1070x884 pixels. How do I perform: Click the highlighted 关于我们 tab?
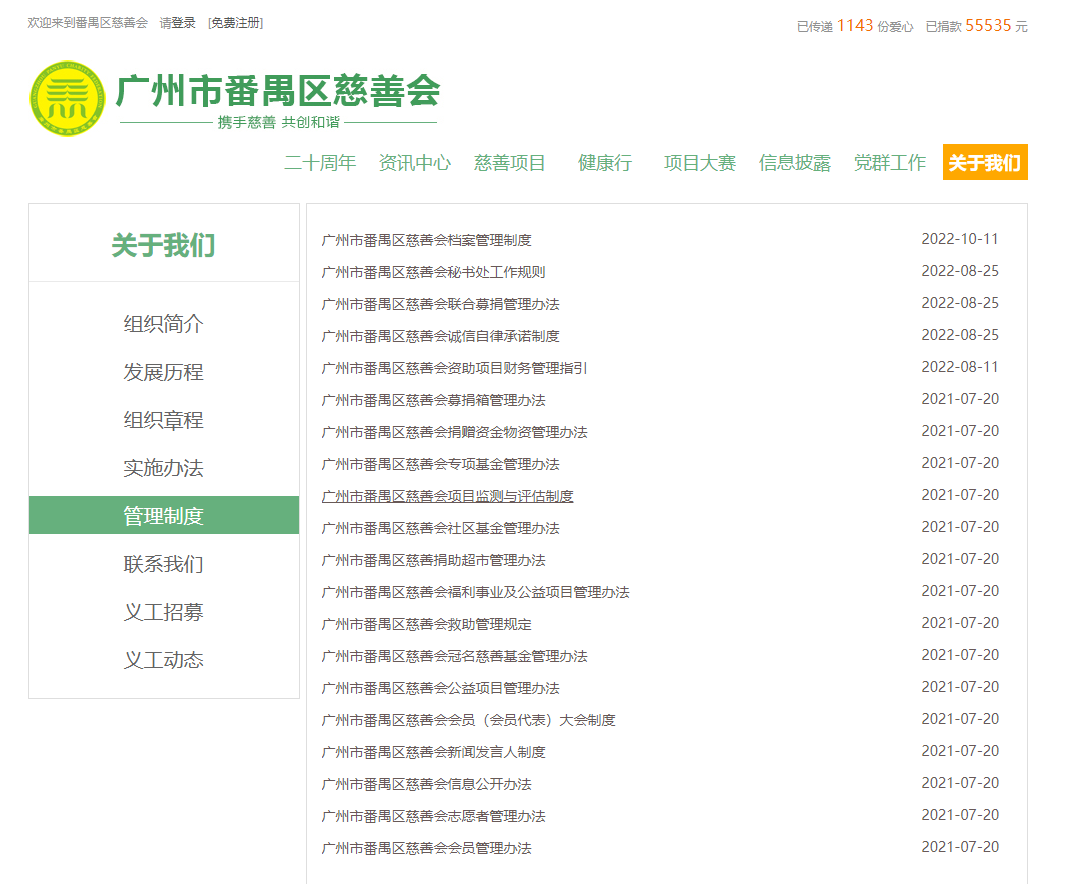pos(985,162)
